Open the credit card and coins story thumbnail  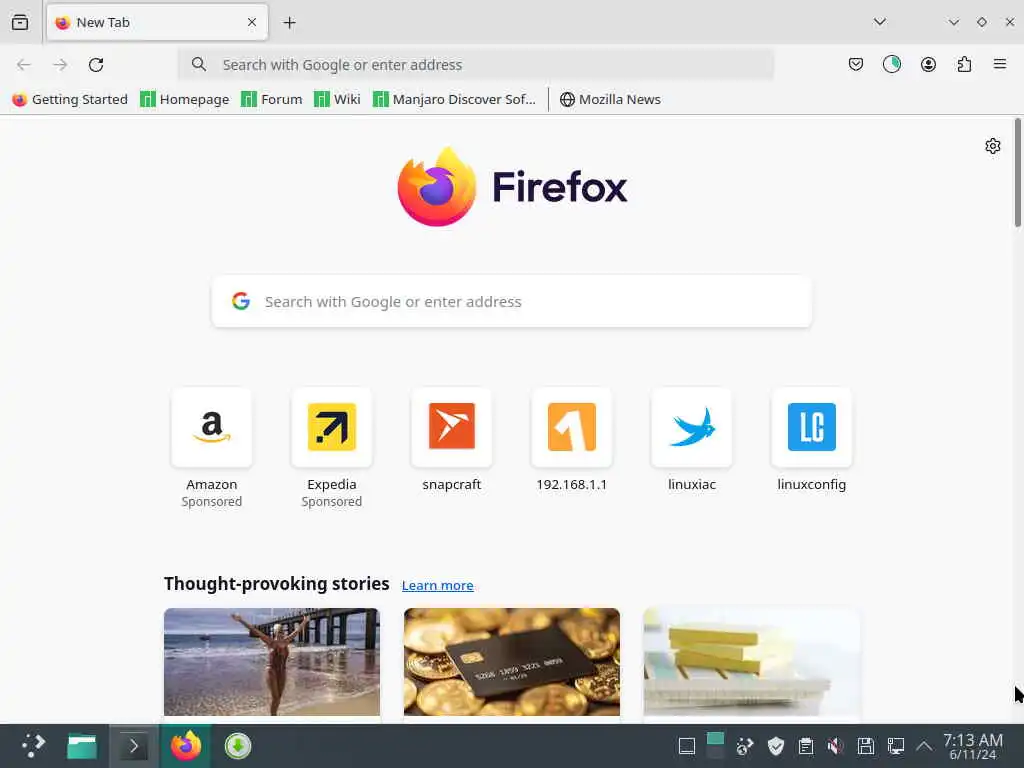click(511, 662)
